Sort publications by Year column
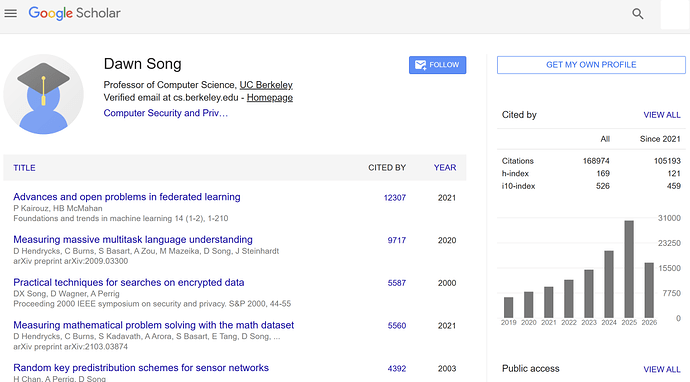Viewport: 690px width, 382px height. click(x=445, y=168)
